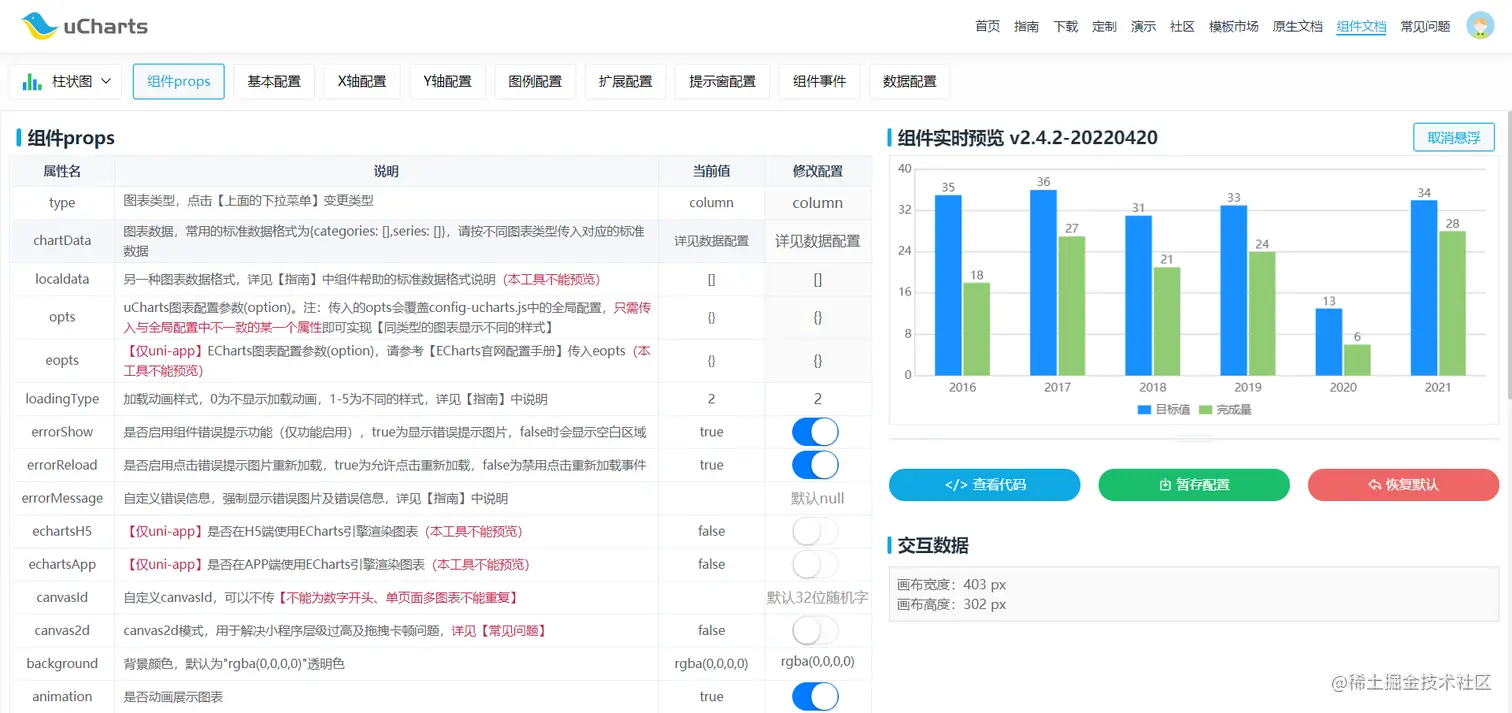Image resolution: width=1512 pixels, height=713 pixels.
Task: Open 原生文档 in the top navigation
Action: (1297, 27)
